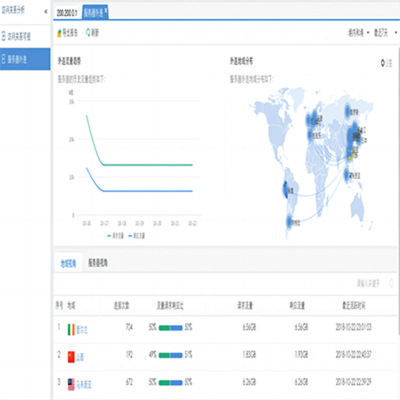Image resolution: width=400 pixels, height=400 pixels.
Task: Open the sort-by dropdown in top right
Action: [359, 32]
